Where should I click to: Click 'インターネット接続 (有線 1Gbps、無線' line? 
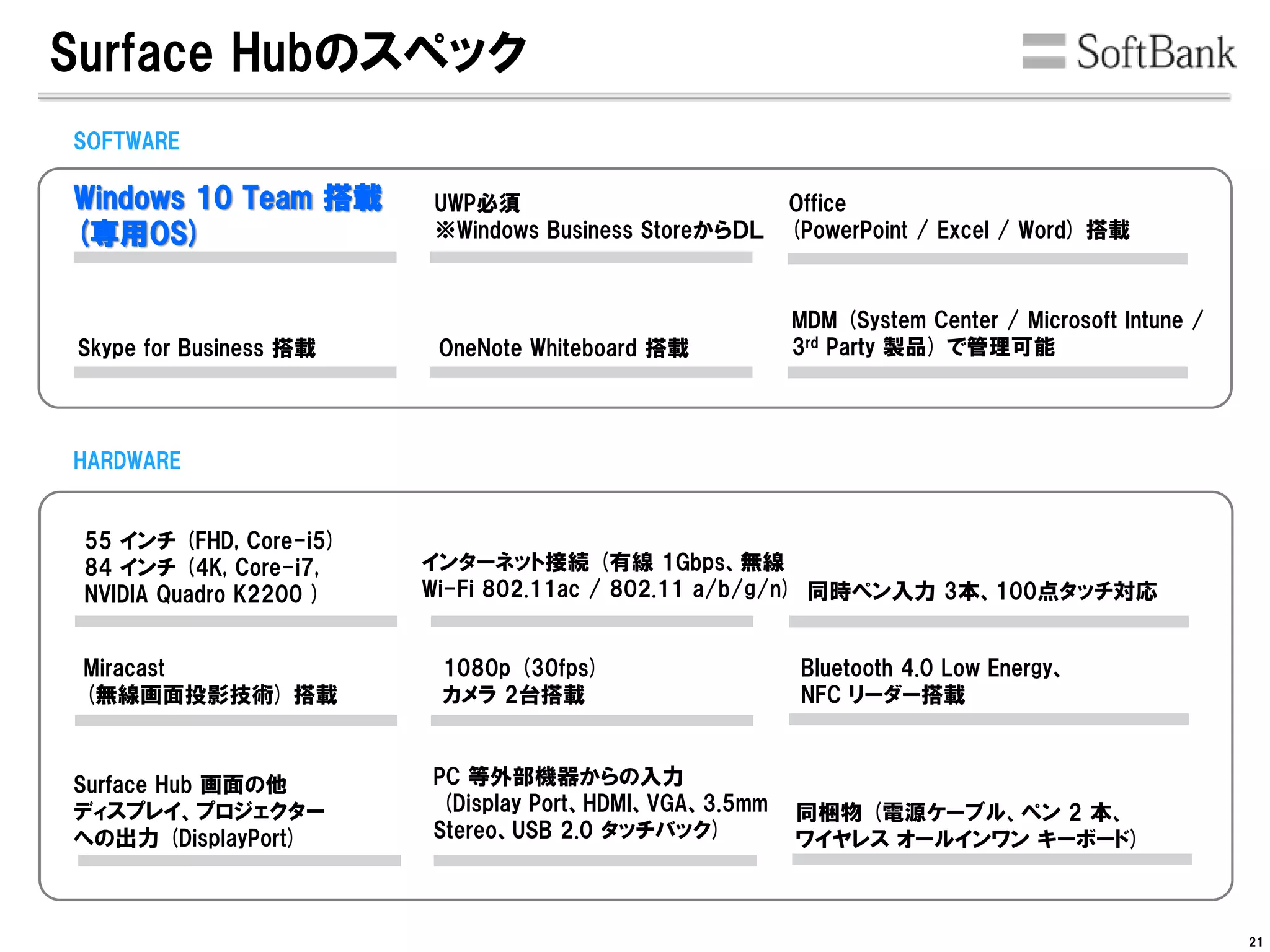(603, 562)
